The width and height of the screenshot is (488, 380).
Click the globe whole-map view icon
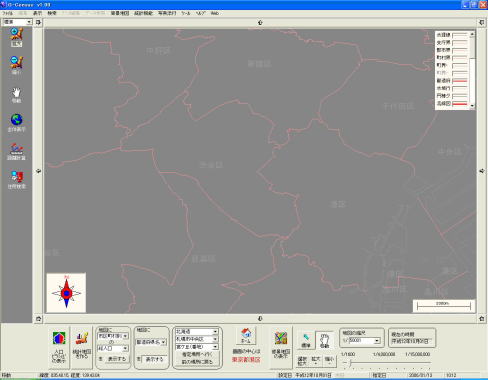point(16,122)
